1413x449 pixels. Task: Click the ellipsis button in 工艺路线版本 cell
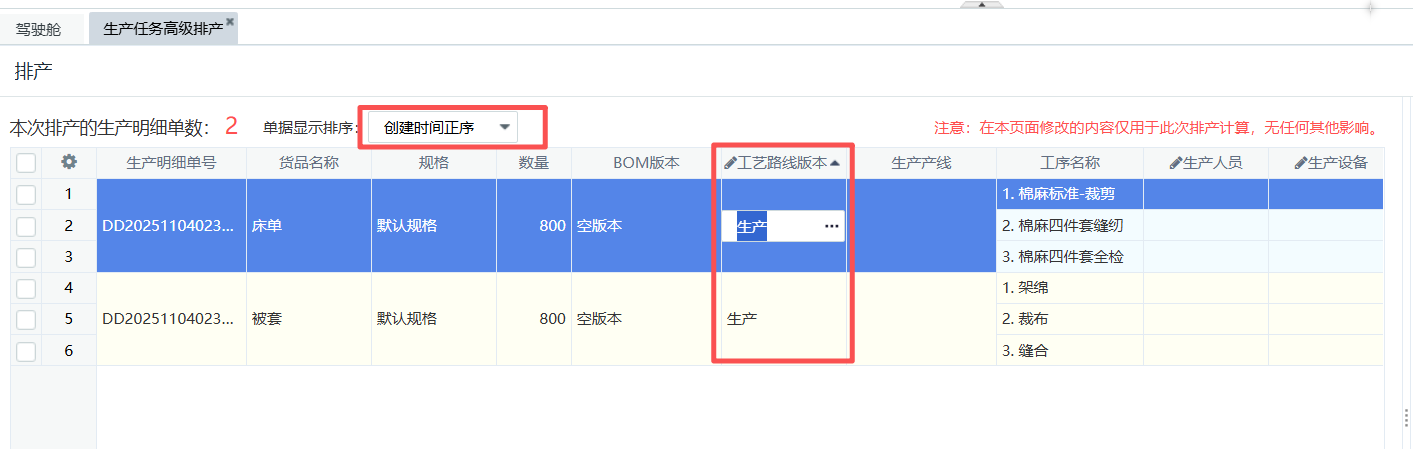coord(832,226)
